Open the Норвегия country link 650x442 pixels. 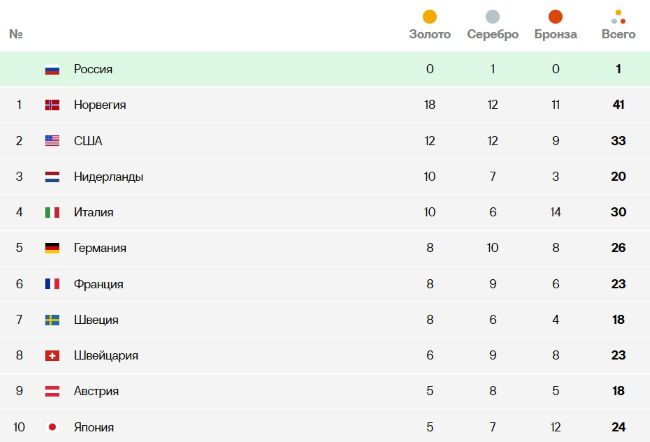pos(99,105)
